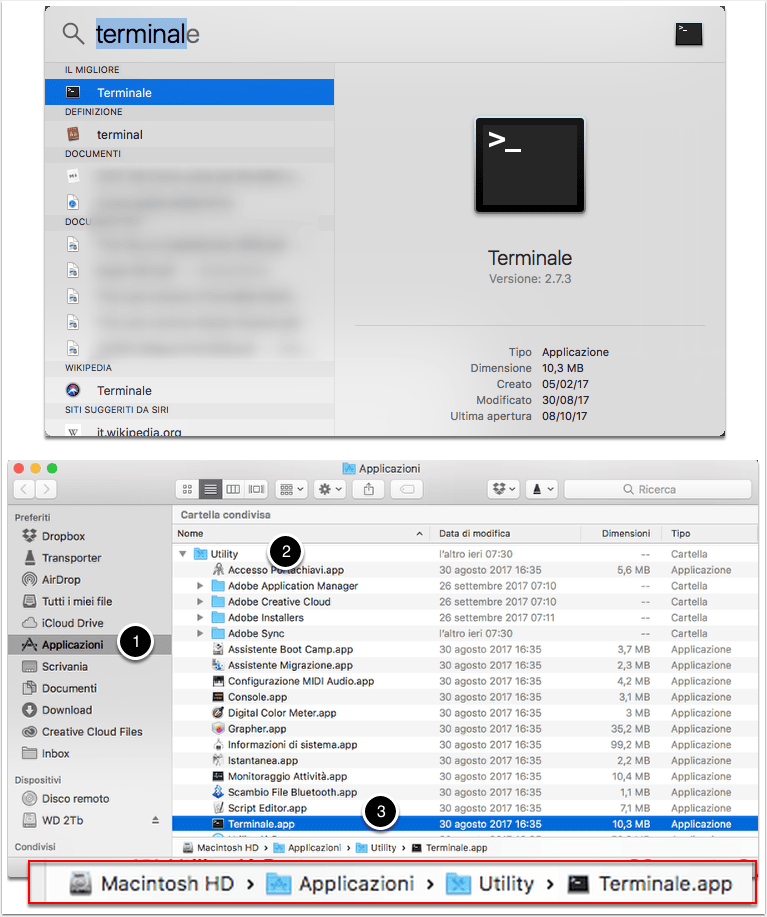The image size is (767, 917).
Task: Open Inbox folder in the sidebar
Action: point(90,753)
